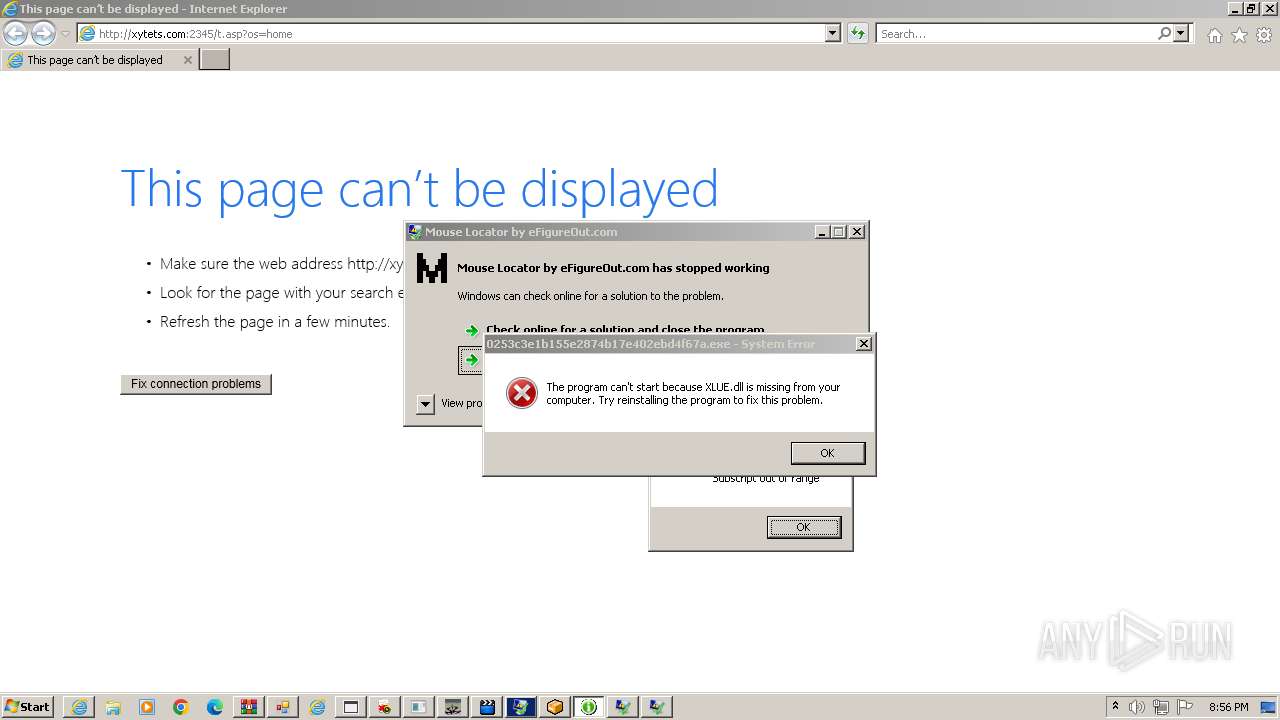The width and height of the screenshot is (1280, 720).
Task: Click the blank window icon on the taskbar
Action: (351, 707)
